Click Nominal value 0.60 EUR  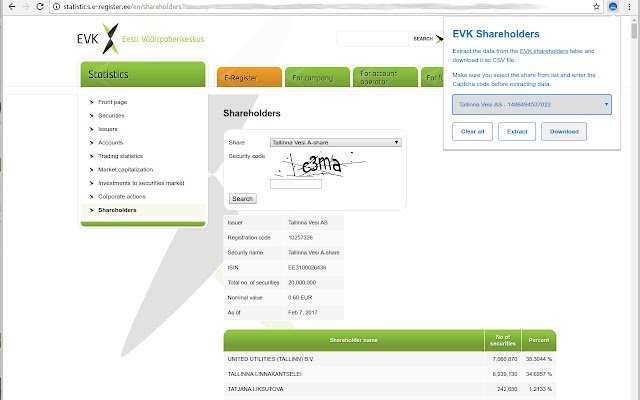coord(300,298)
